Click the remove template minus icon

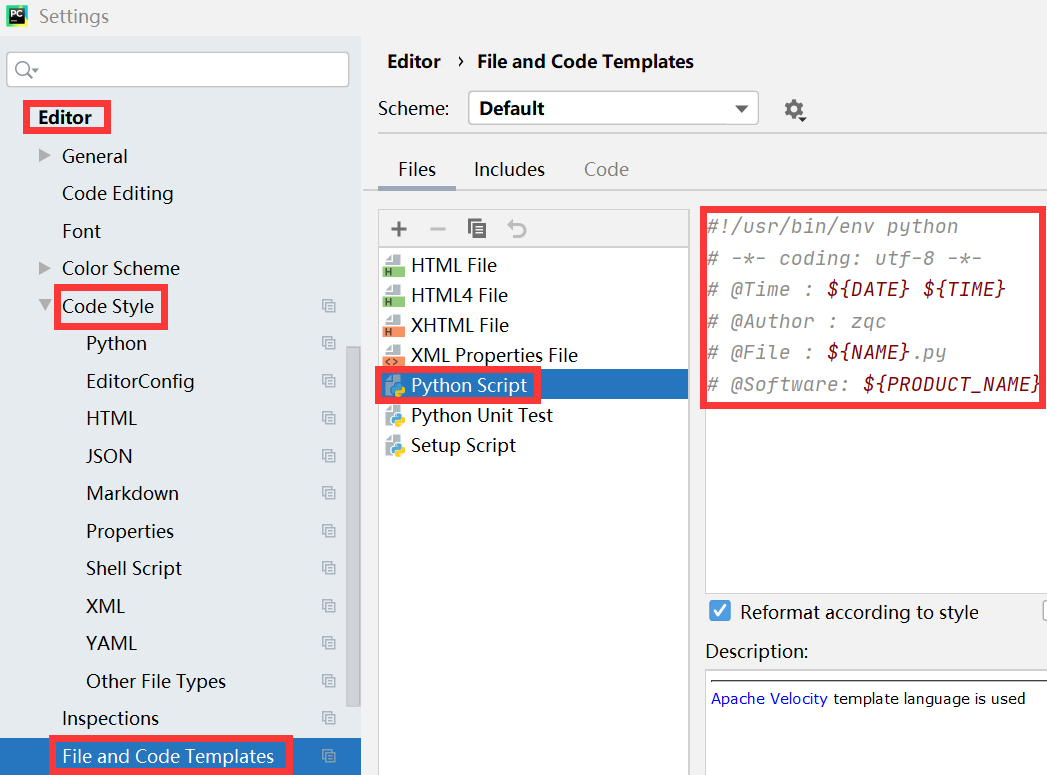[x=437, y=230]
